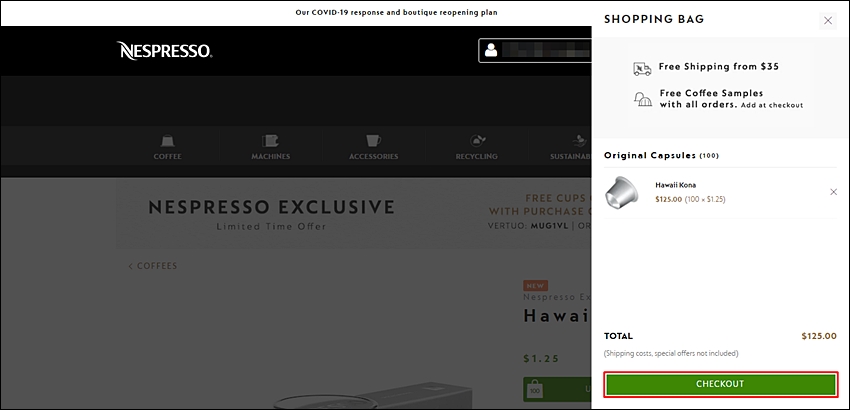
Task: Click the Nespresso Exclusive banner
Action: [353, 215]
